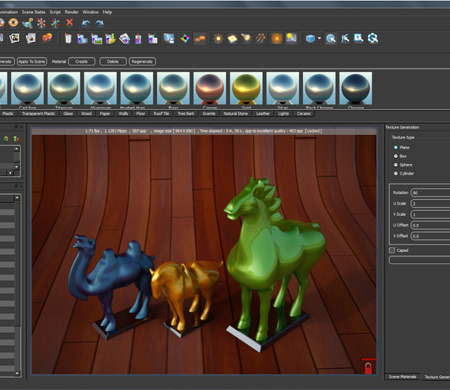Click the Regenerate button
450x390 pixels.
[x=142, y=62]
